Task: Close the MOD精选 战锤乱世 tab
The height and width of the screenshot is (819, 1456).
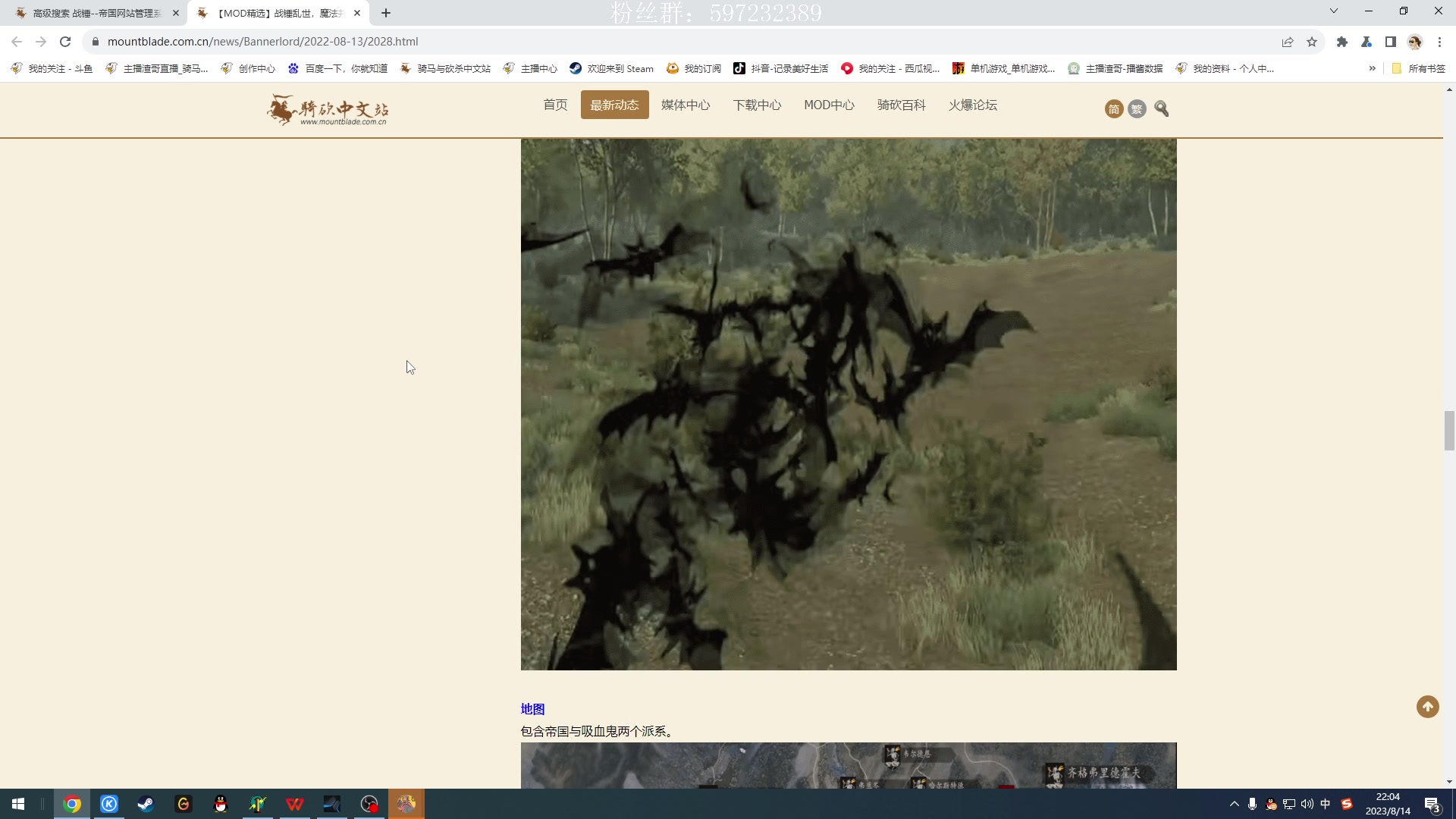Action: pos(357,13)
